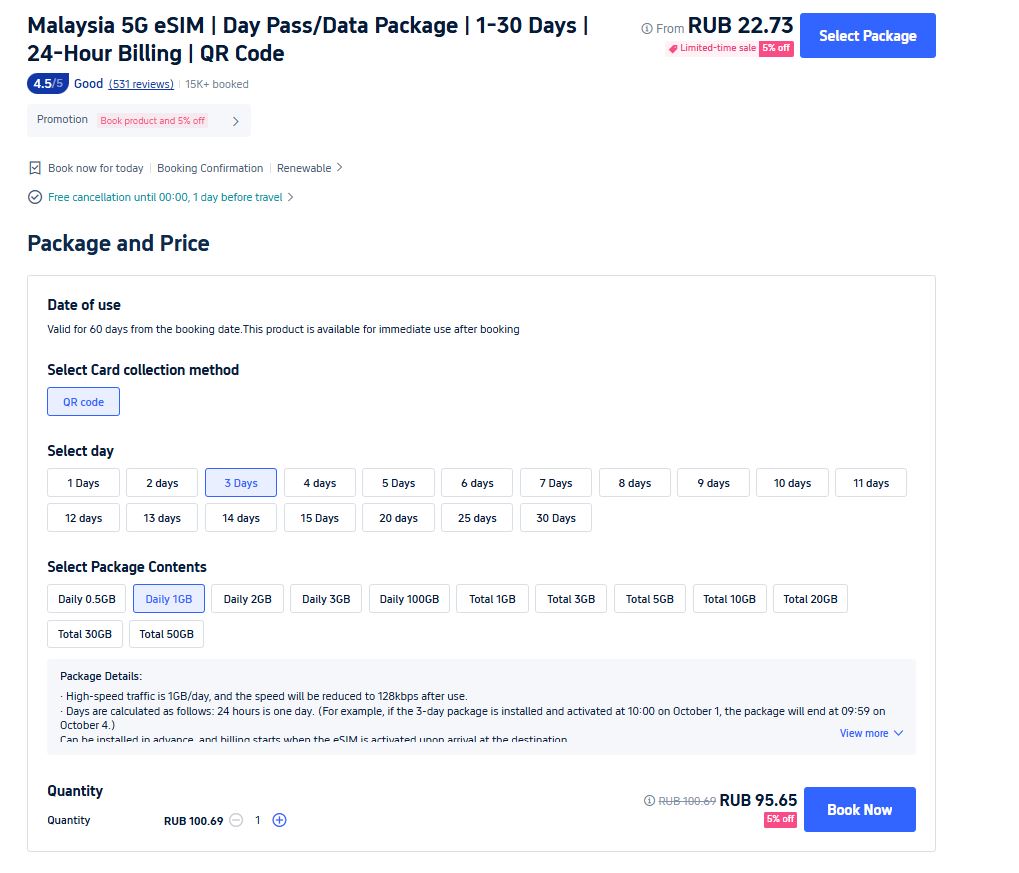
Task: Click the info icon beside RUB 100.69 strikethrough
Action: coord(650,801)
